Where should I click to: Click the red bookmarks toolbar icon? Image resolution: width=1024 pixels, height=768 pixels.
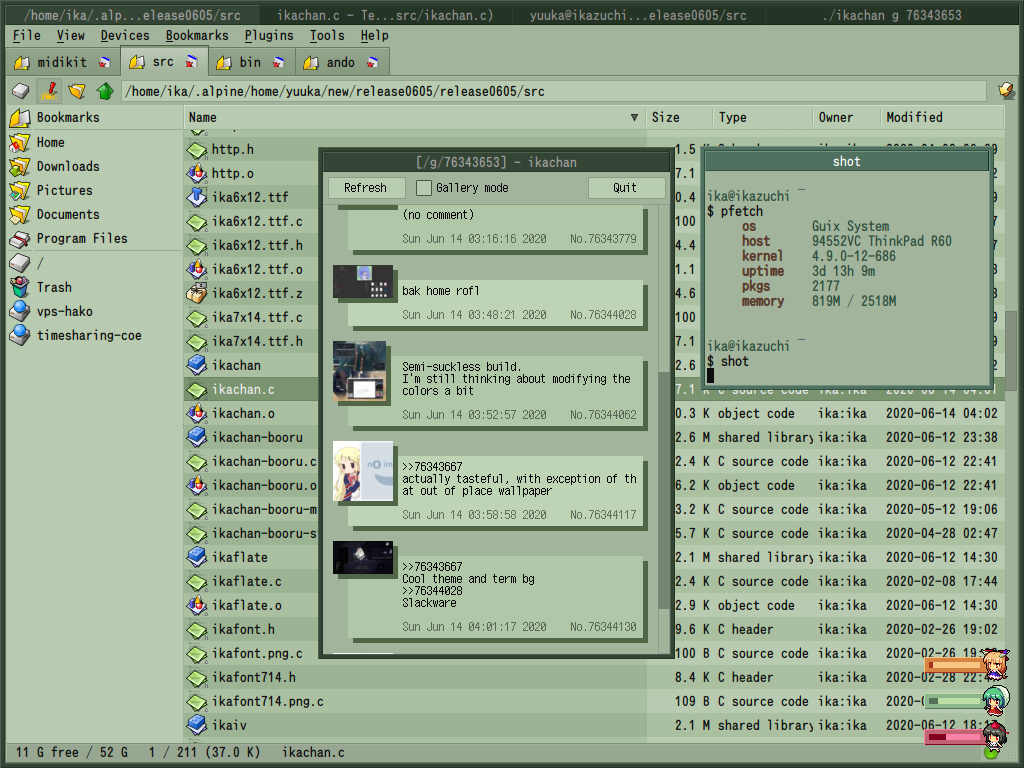(49, 91)
